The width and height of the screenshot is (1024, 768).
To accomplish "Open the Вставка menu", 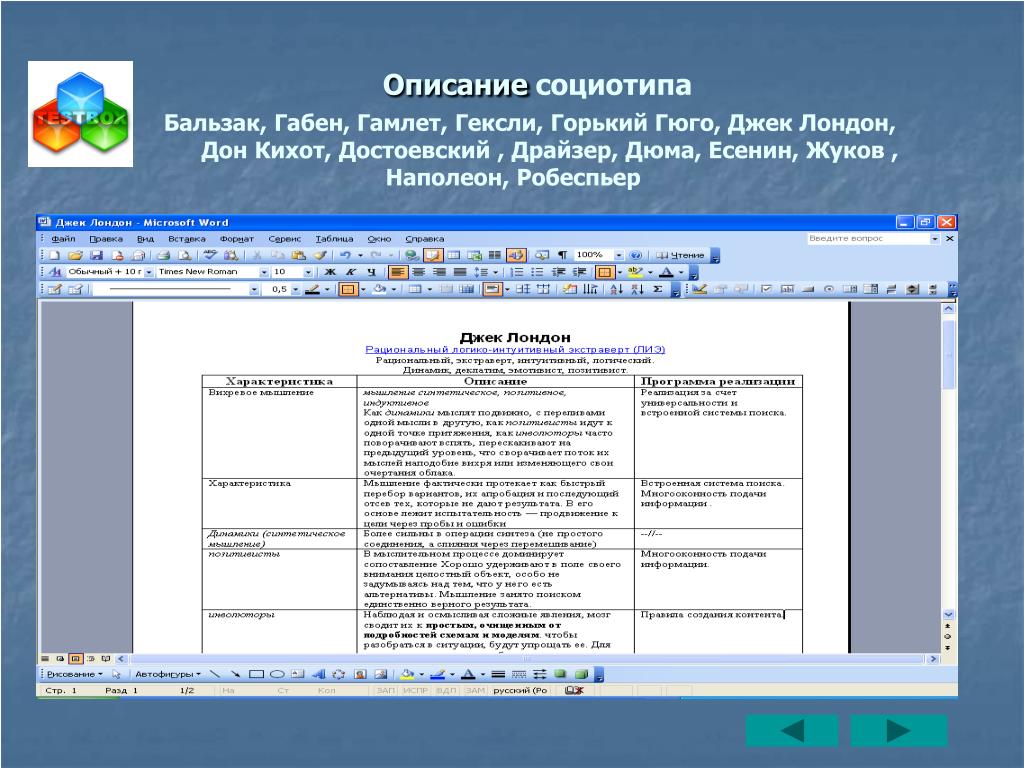I will click(x=187, y=239).
